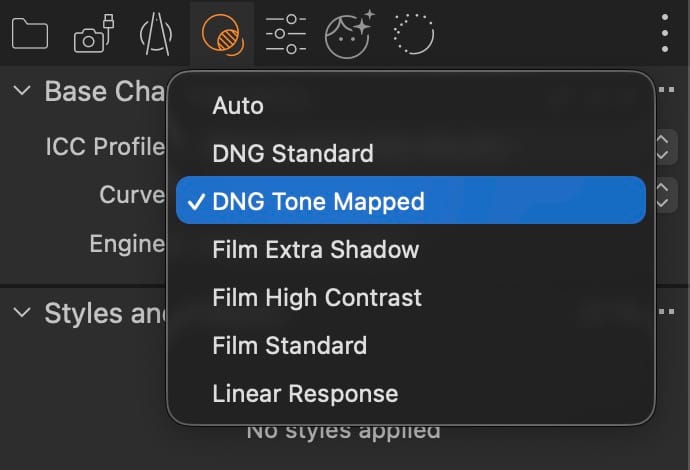690x470 pixels.
Task: Choose Auto from the curve menu
Action: (238, 106)
